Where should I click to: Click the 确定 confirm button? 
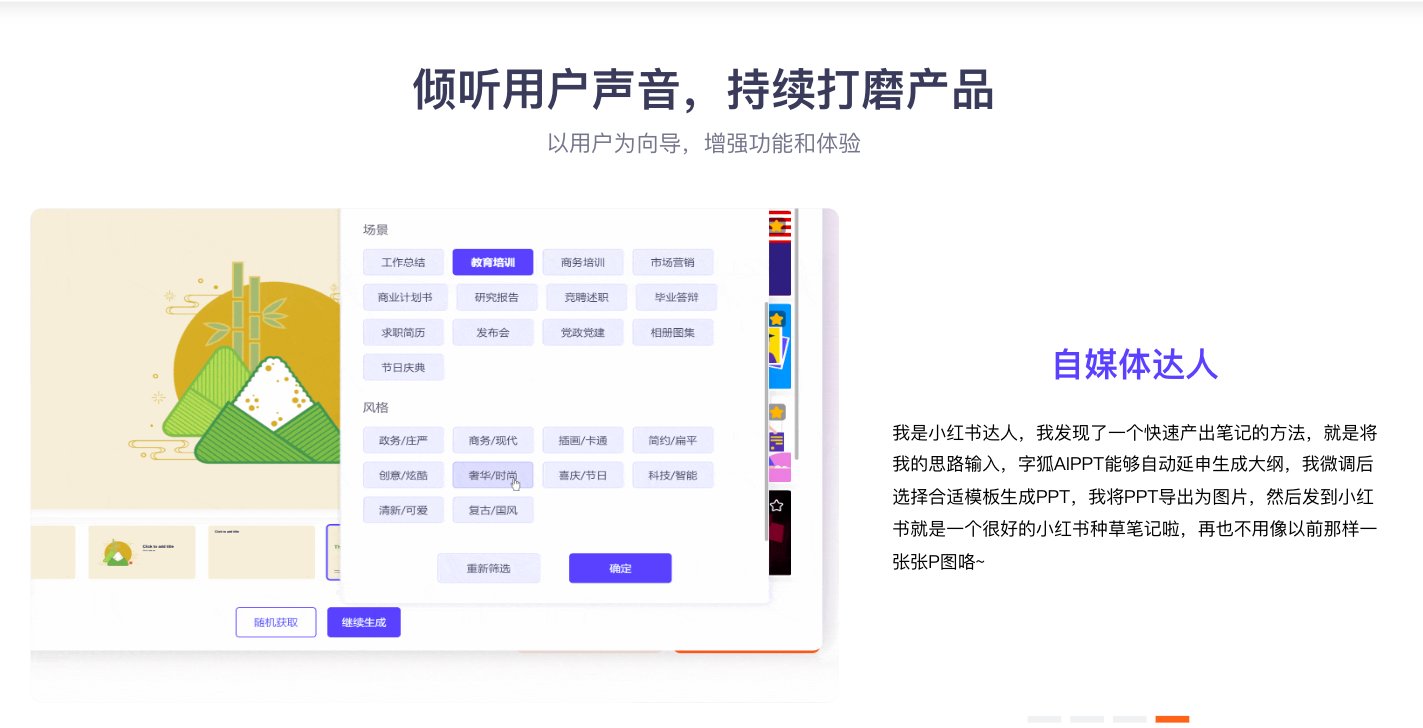coord(620,568)
